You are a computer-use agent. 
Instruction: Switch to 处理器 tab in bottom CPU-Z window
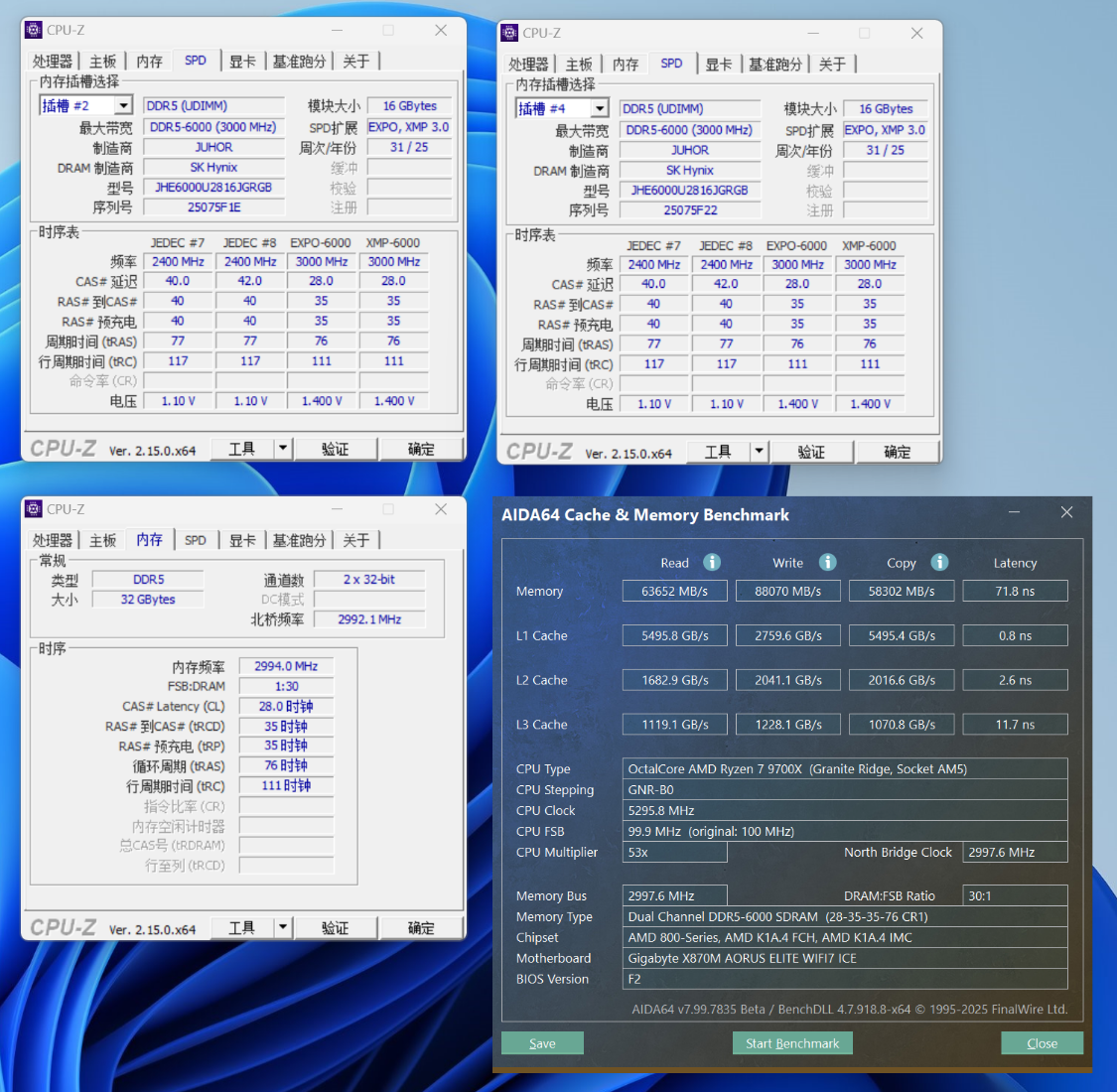point(53,540)
